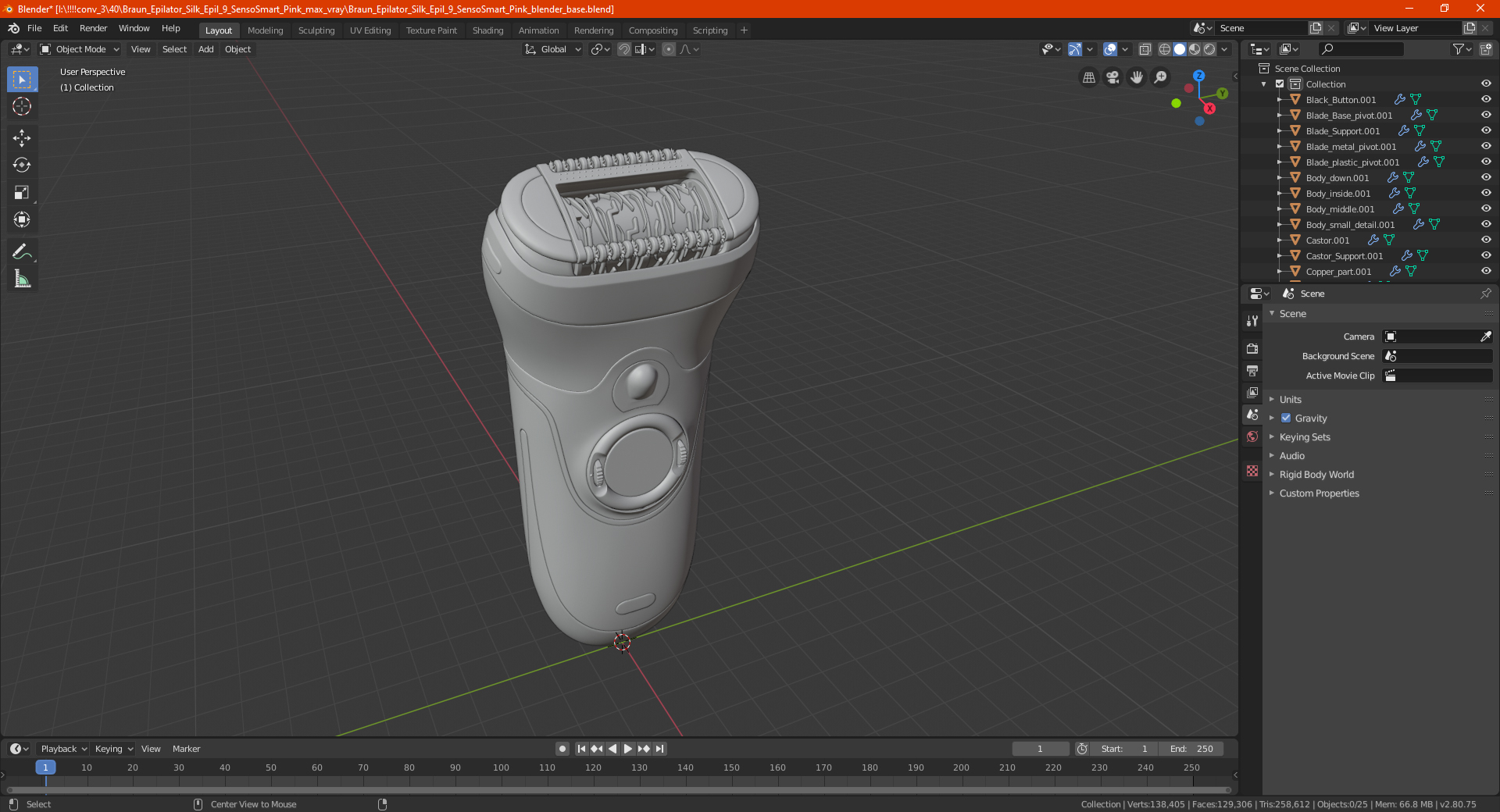Toggle X-ray mode in viewport header
The height and width of the screenshot is (812, 1500).
(x=1145, y=49)
